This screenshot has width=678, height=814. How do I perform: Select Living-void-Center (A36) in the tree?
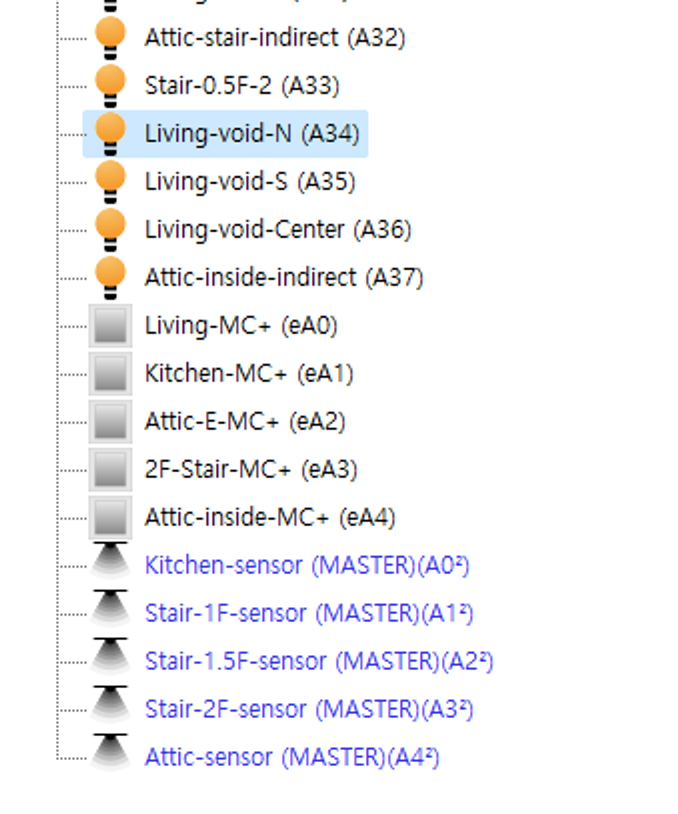point(277,230)
